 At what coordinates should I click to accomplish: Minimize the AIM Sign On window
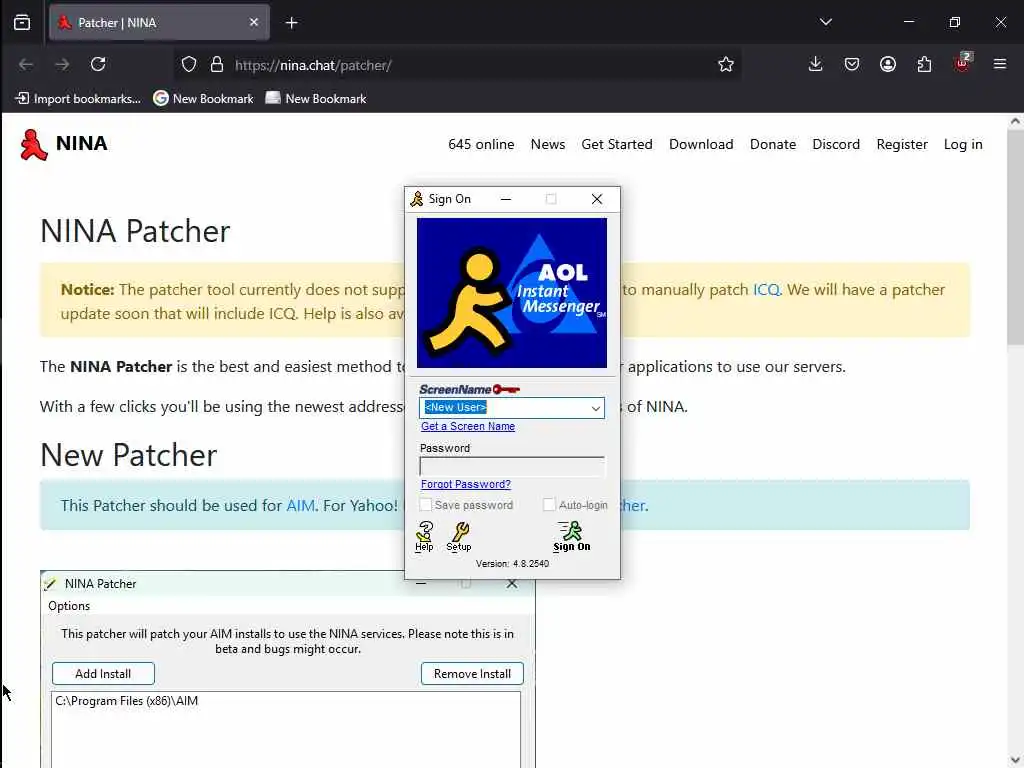pos(505,199)
